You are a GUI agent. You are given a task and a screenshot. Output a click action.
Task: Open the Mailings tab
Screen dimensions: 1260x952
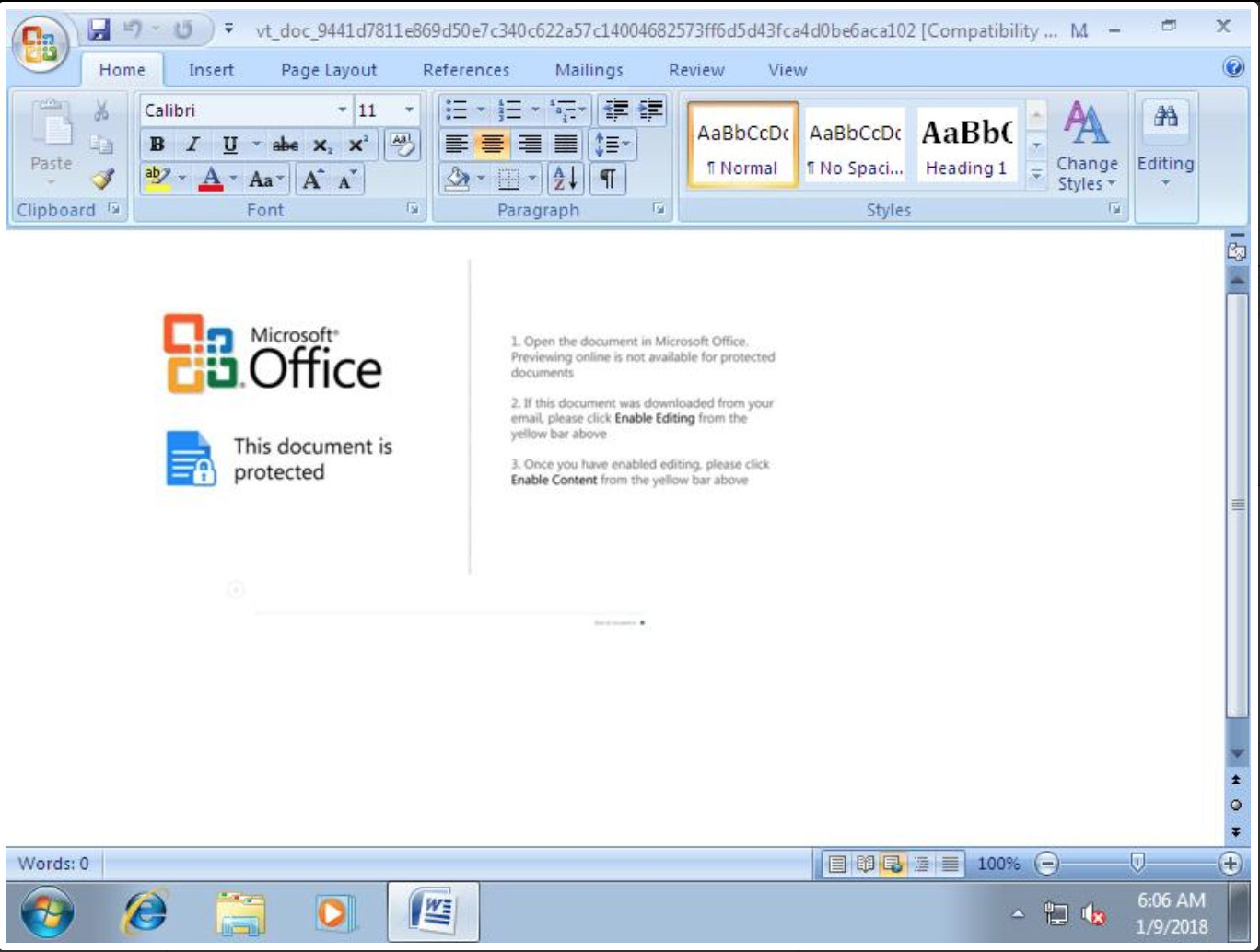588,69
